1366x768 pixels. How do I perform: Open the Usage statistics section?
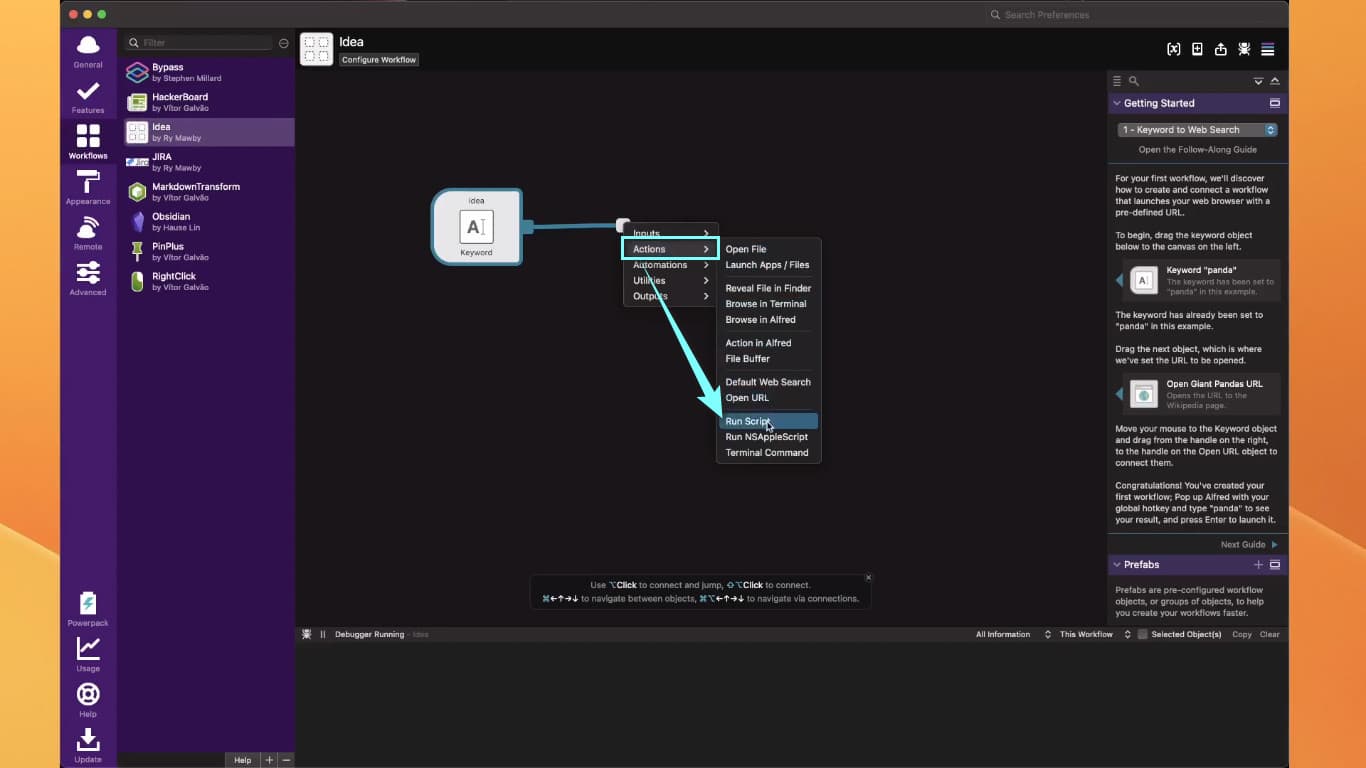tap(88, 654)
